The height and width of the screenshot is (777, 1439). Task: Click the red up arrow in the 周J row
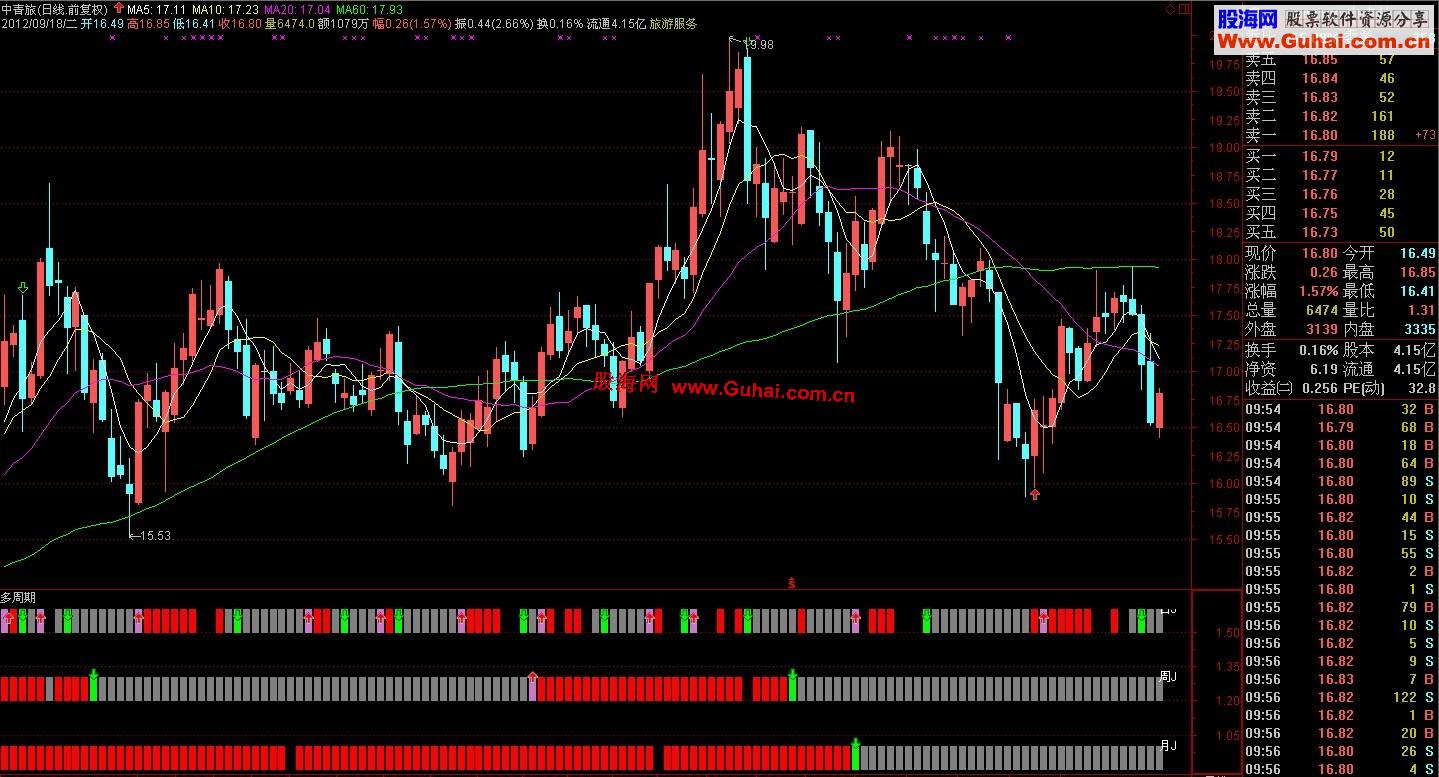pos(533,677)
